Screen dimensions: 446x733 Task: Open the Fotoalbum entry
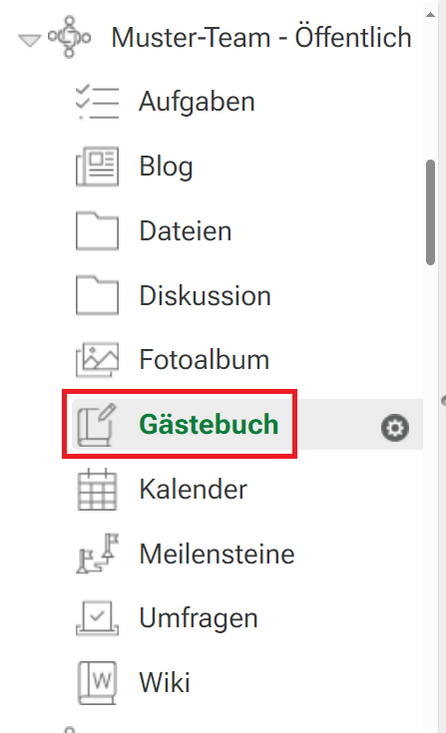click(204, 359)
